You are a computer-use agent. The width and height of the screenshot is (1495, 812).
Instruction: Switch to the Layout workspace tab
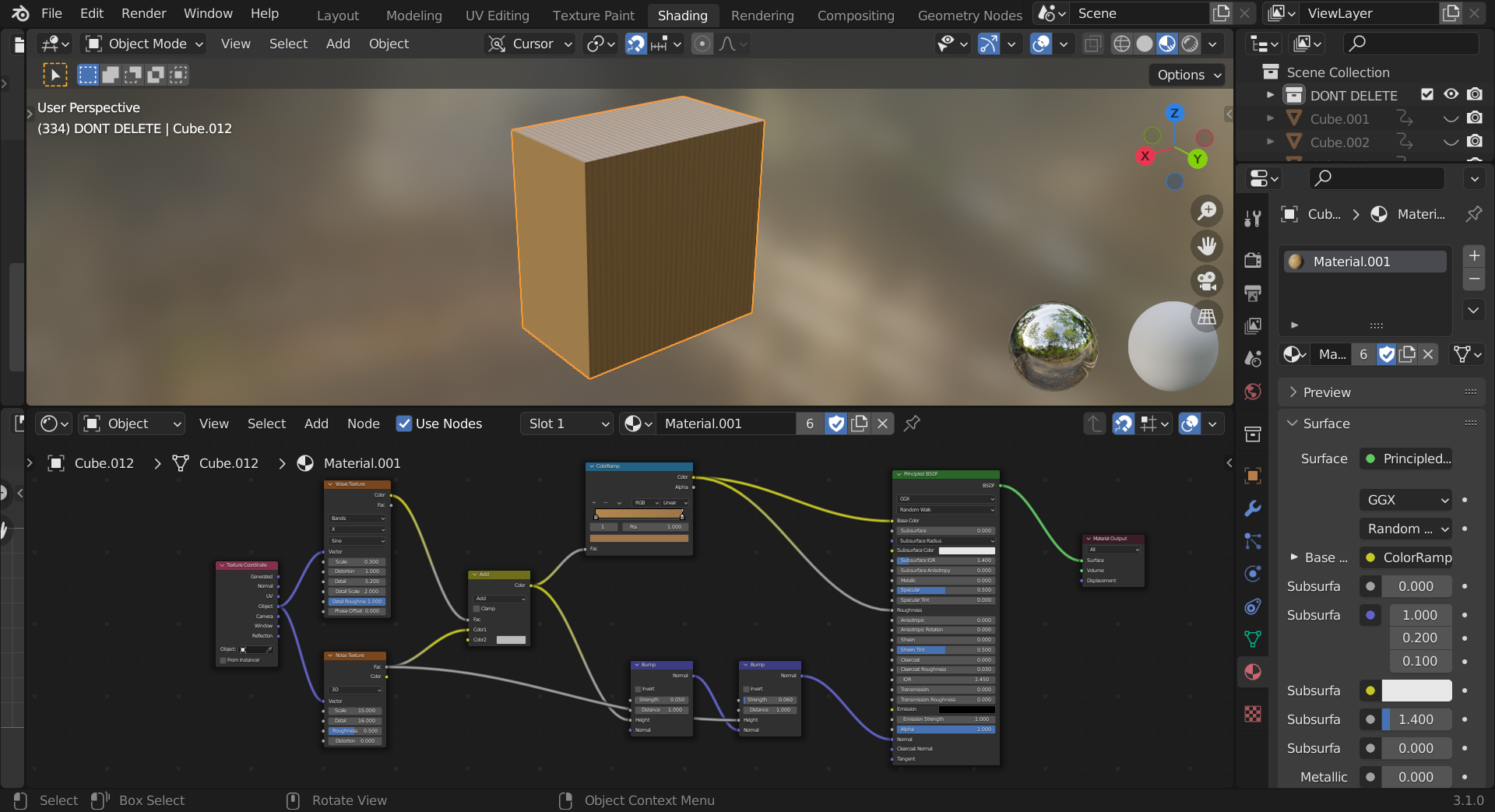(338, 15)
